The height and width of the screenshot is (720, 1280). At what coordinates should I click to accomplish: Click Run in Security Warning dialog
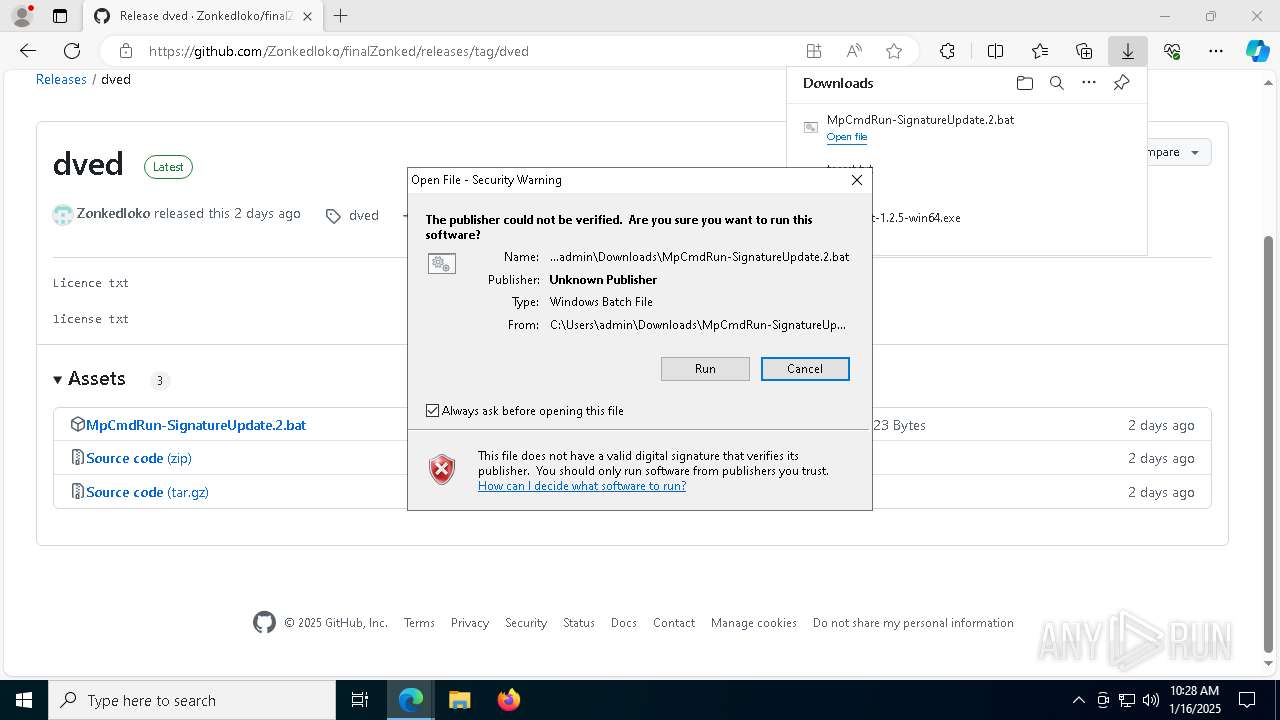pos(705,369)
